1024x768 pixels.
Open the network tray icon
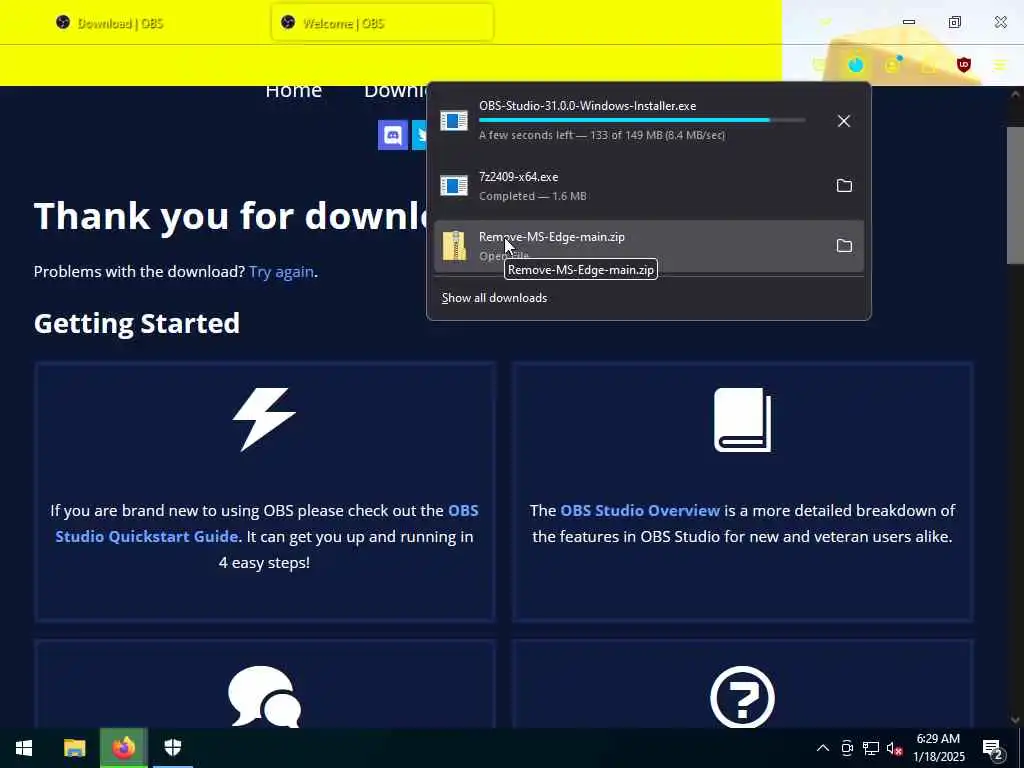(871, 748)
